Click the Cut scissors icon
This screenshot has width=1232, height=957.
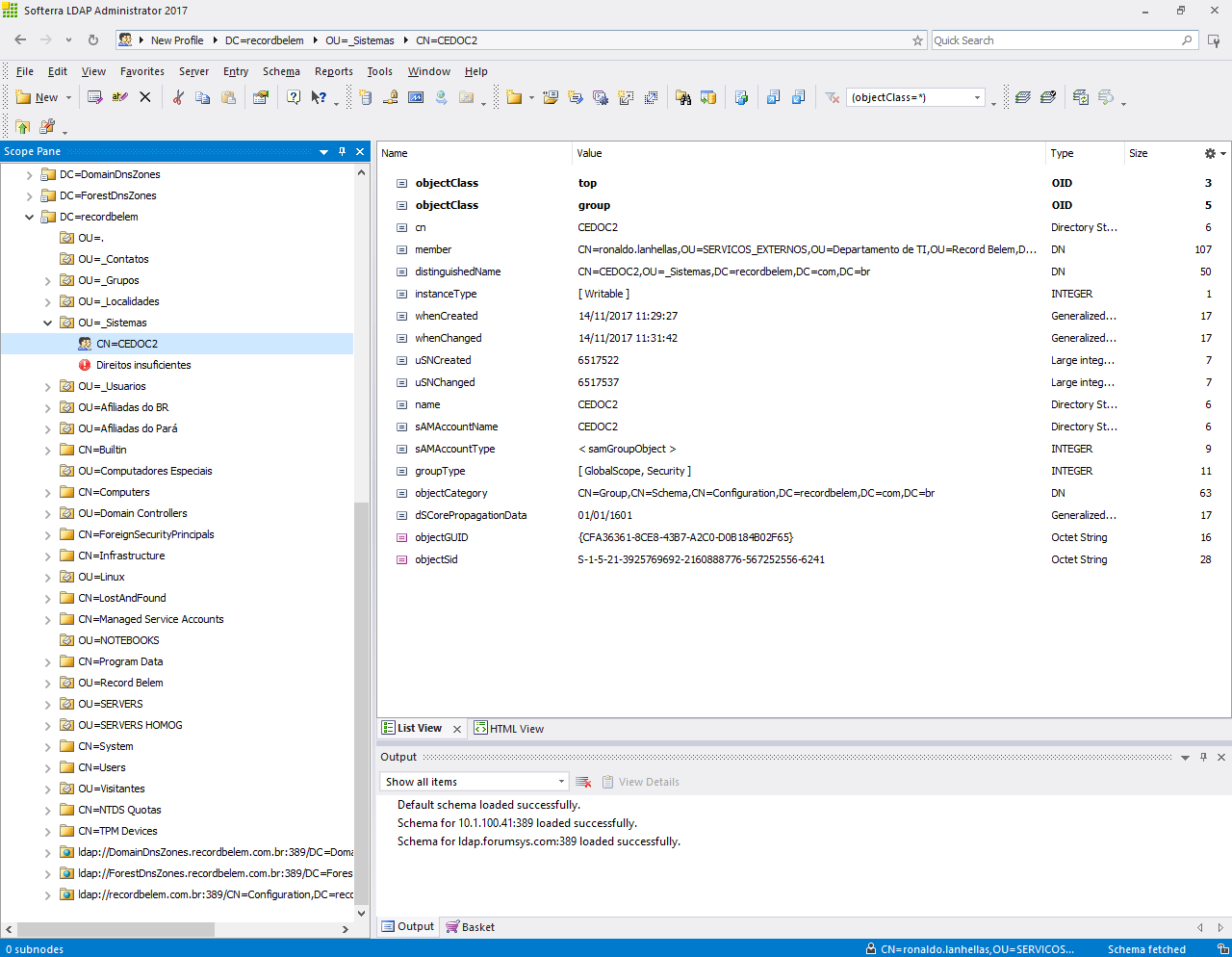(x=178, y=97)
